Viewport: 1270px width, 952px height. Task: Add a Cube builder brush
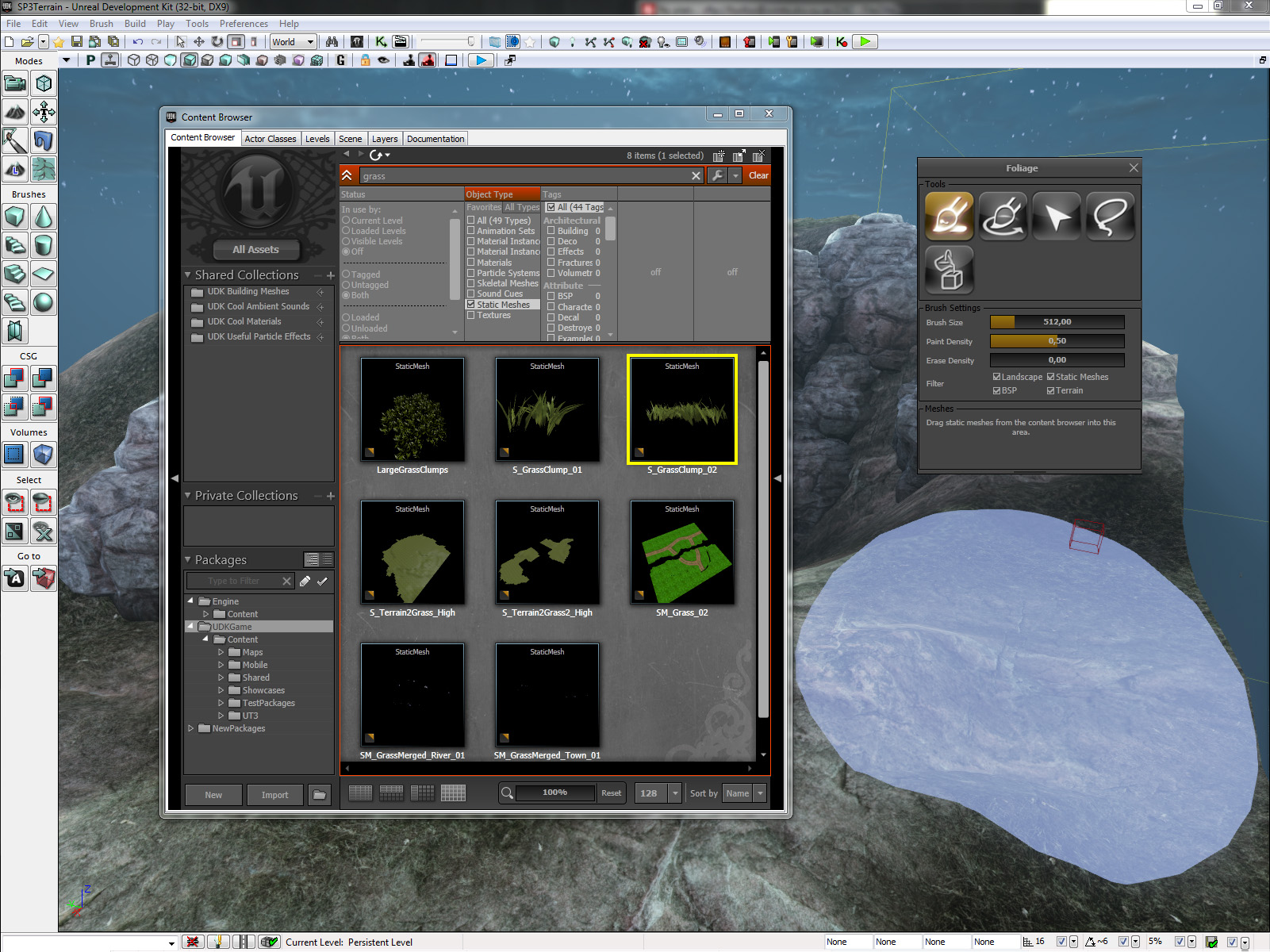(15, 217)
